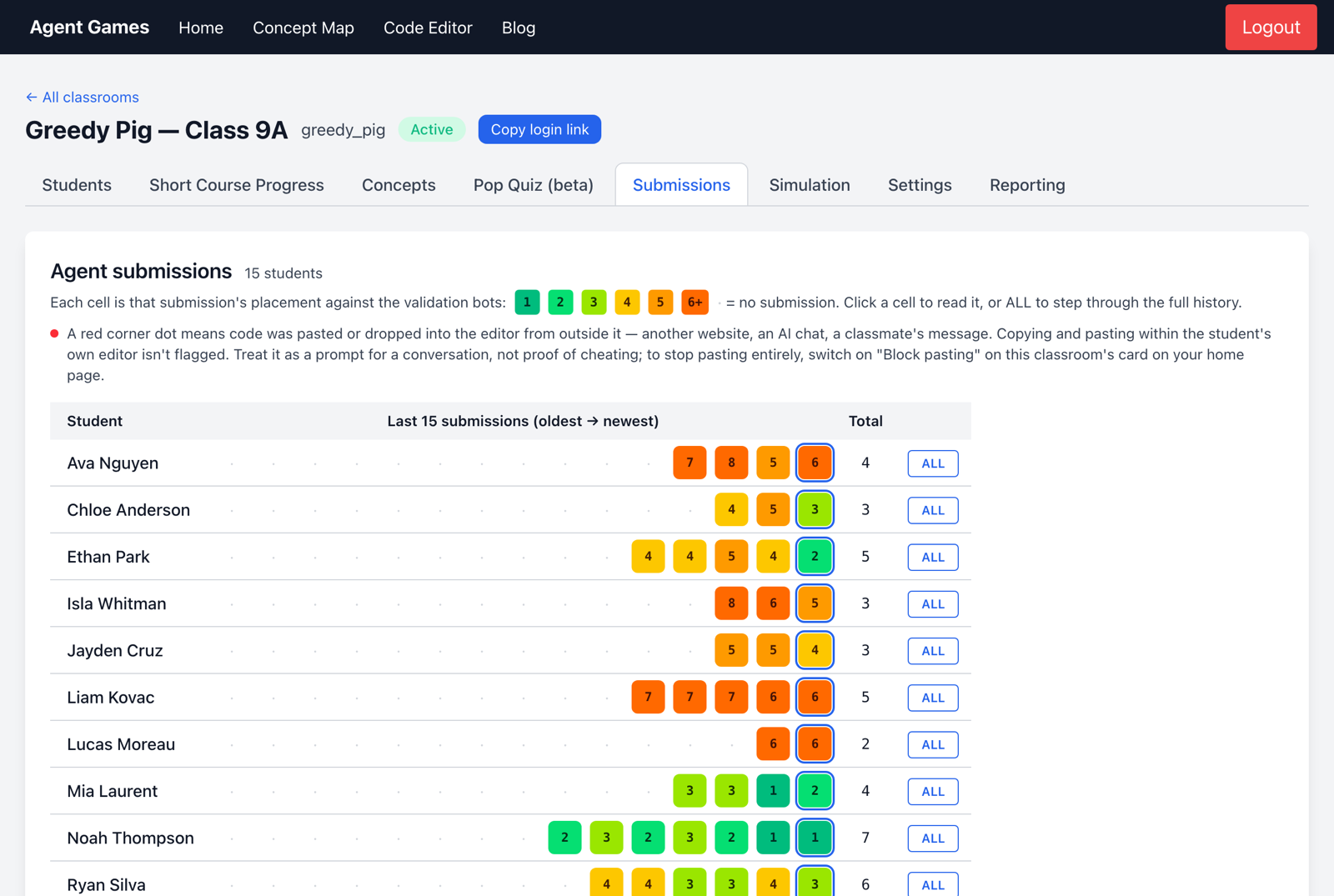The height and width of the screenshot is (896, 1334).
Task: Open Code Editor from the navigation bar
Action: (x=428, y=28)
